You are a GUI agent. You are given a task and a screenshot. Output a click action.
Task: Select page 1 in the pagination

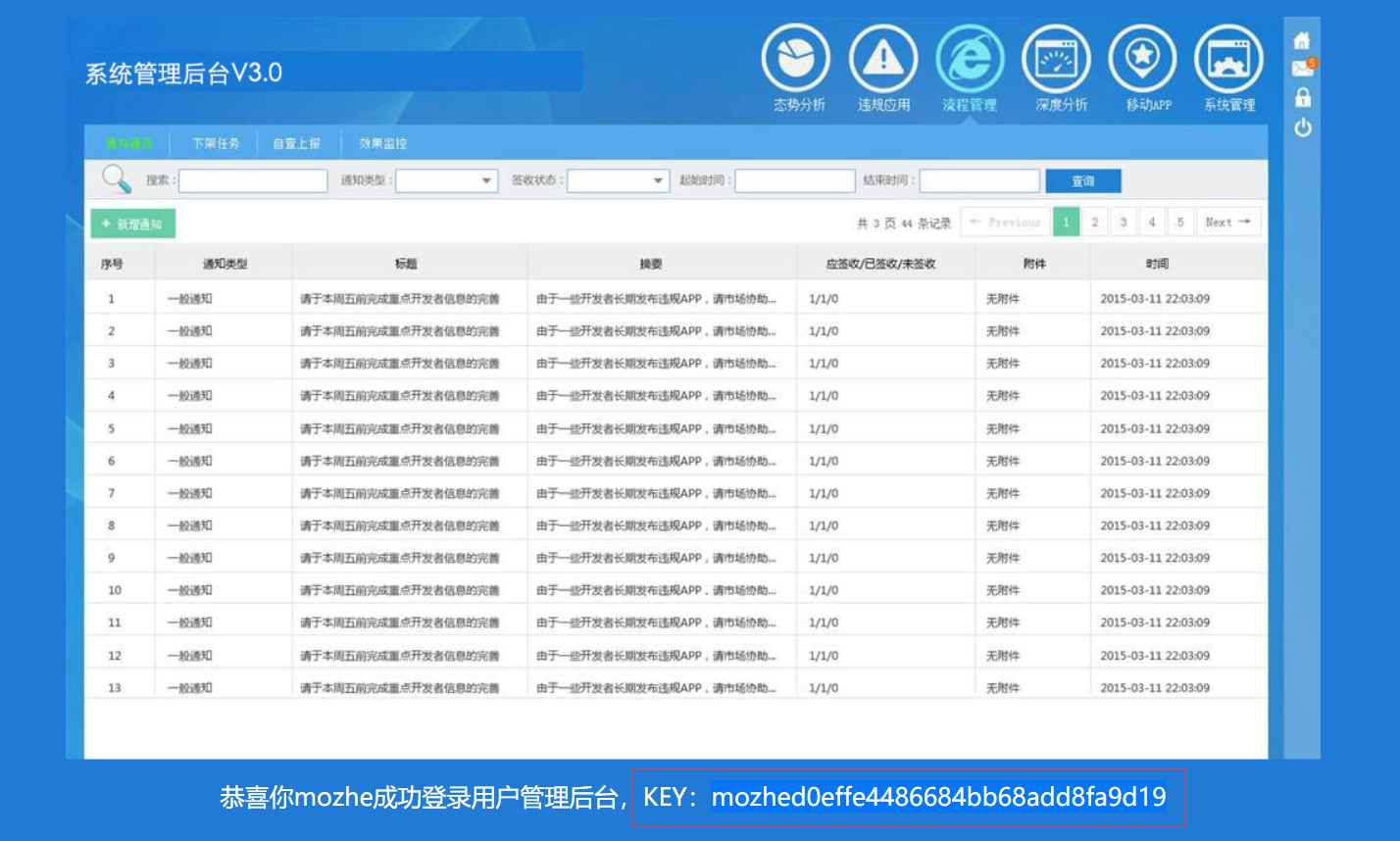point(1066,223)
